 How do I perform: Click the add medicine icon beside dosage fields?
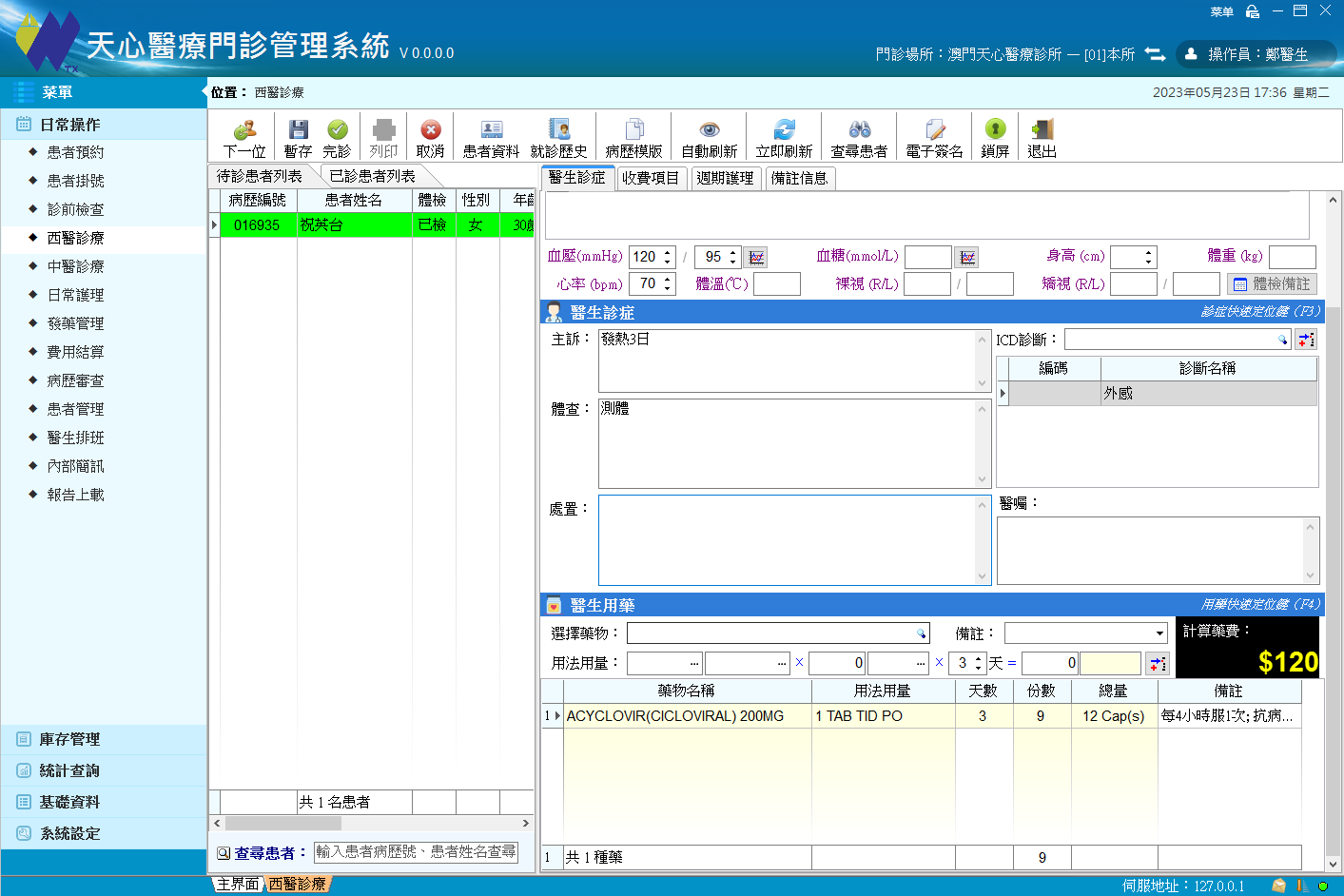[1158, 664]
